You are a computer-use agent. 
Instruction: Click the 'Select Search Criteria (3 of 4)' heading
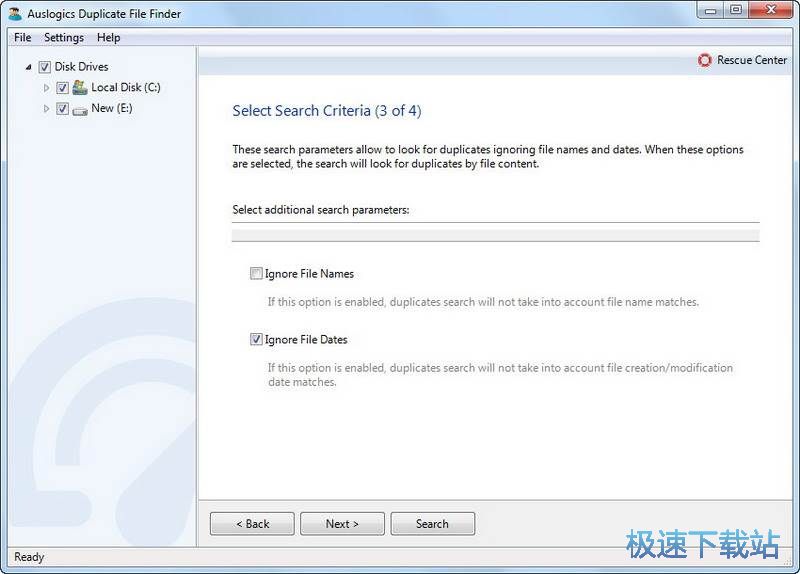[x=327, y=111]
